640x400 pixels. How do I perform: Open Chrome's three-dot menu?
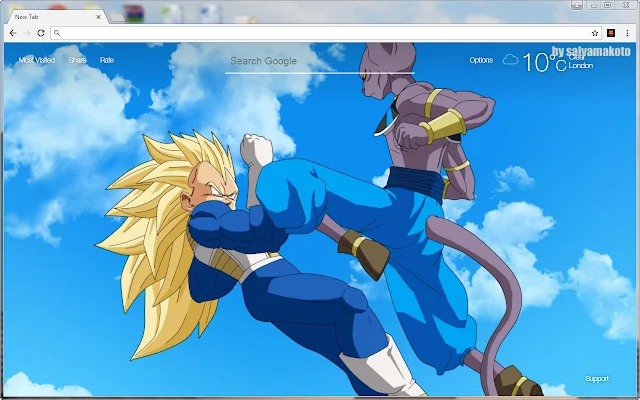click(627, 33)
